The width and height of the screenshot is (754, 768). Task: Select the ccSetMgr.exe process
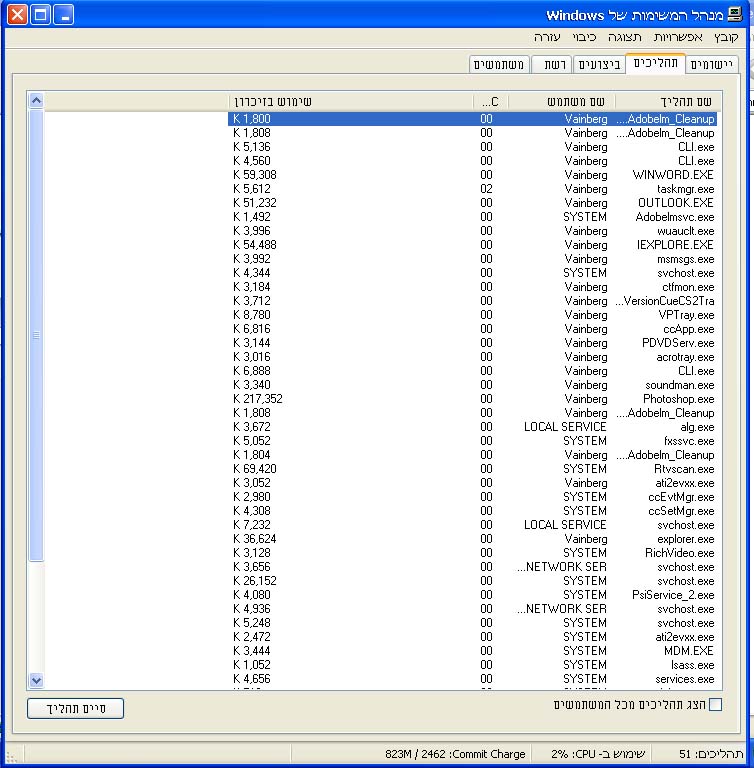point(472,511)
